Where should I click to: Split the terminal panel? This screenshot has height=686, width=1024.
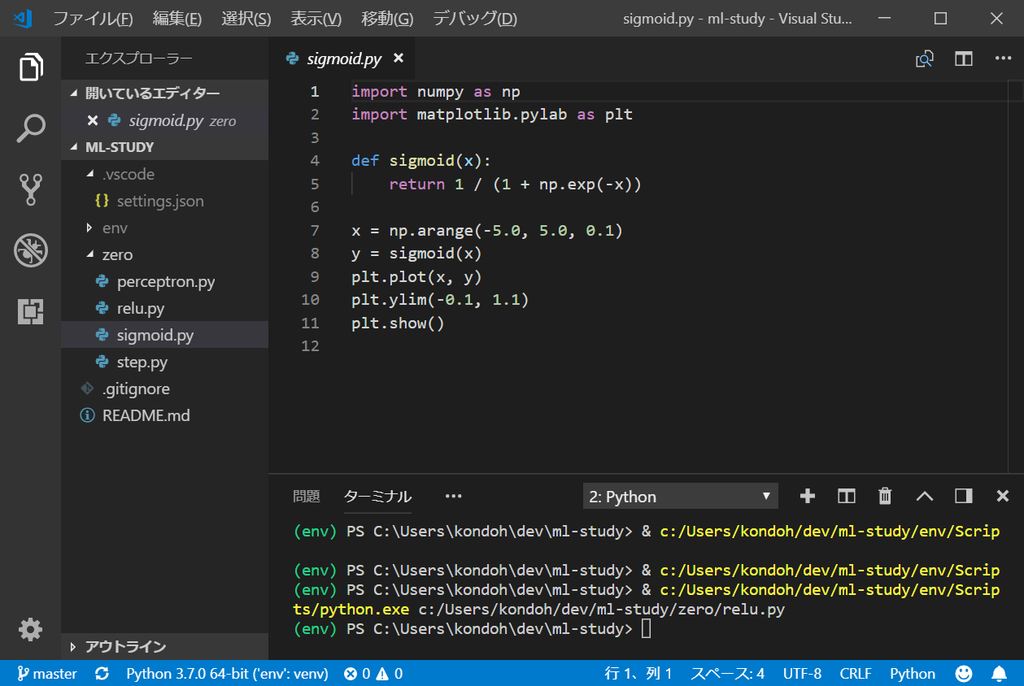[x=846, y=496]
